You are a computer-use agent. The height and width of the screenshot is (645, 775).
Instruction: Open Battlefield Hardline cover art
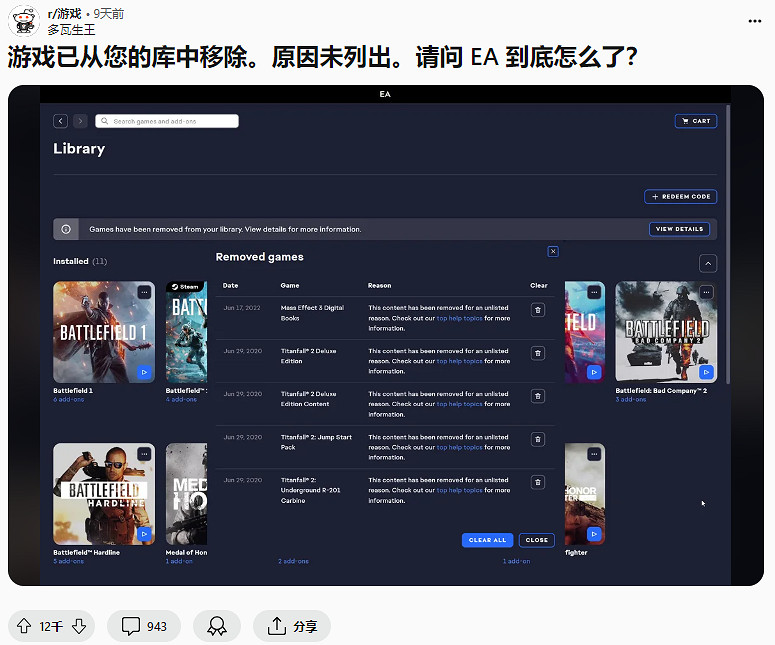pyautogui.click(x=104, y=494)
